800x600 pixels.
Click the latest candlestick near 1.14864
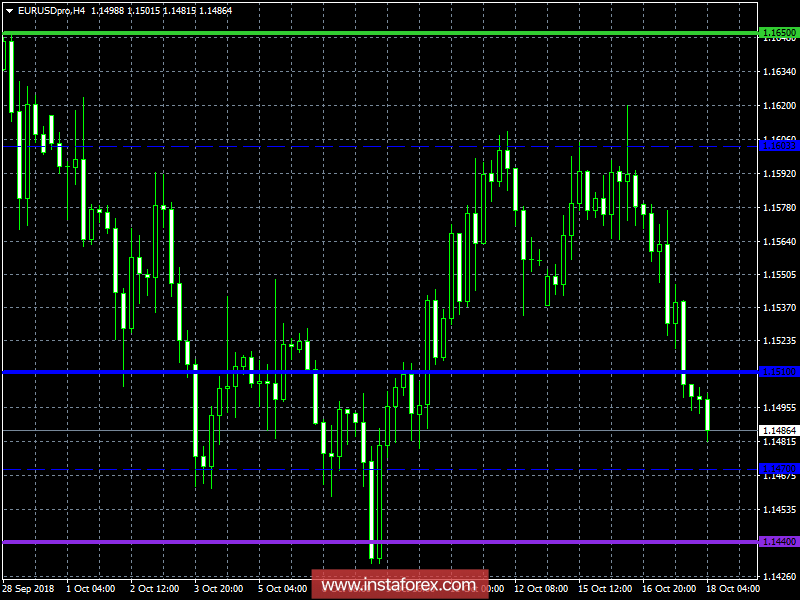tap(708, 415)
